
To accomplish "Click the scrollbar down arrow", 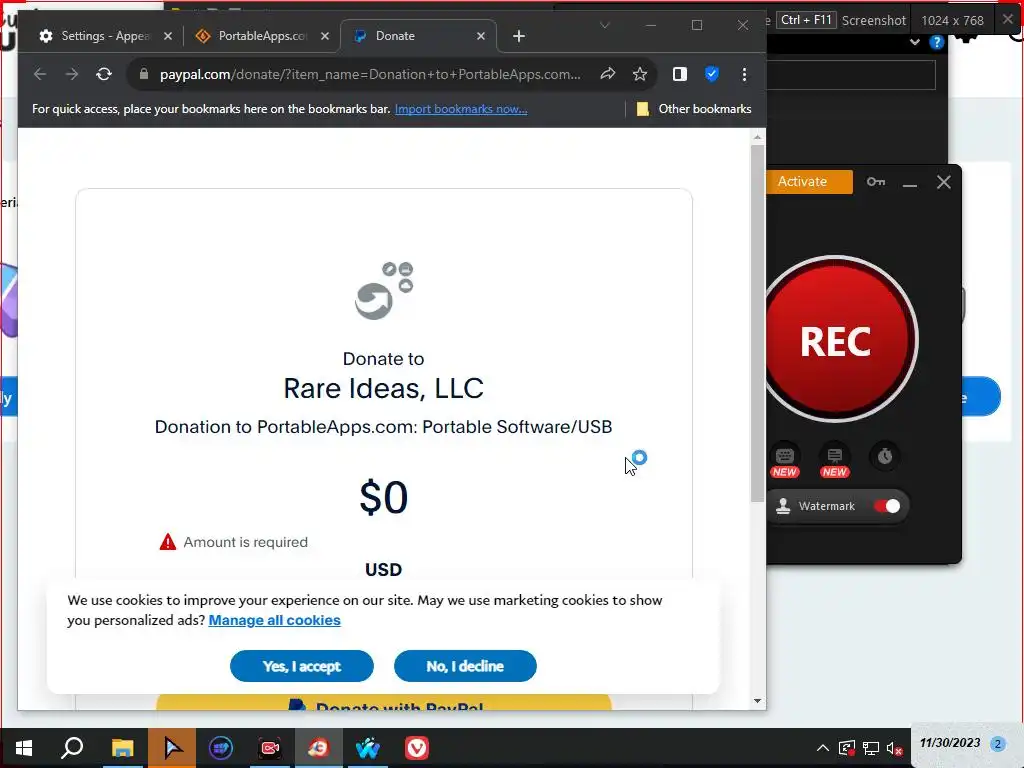I will pyautogui.click(x=757, y=701).
